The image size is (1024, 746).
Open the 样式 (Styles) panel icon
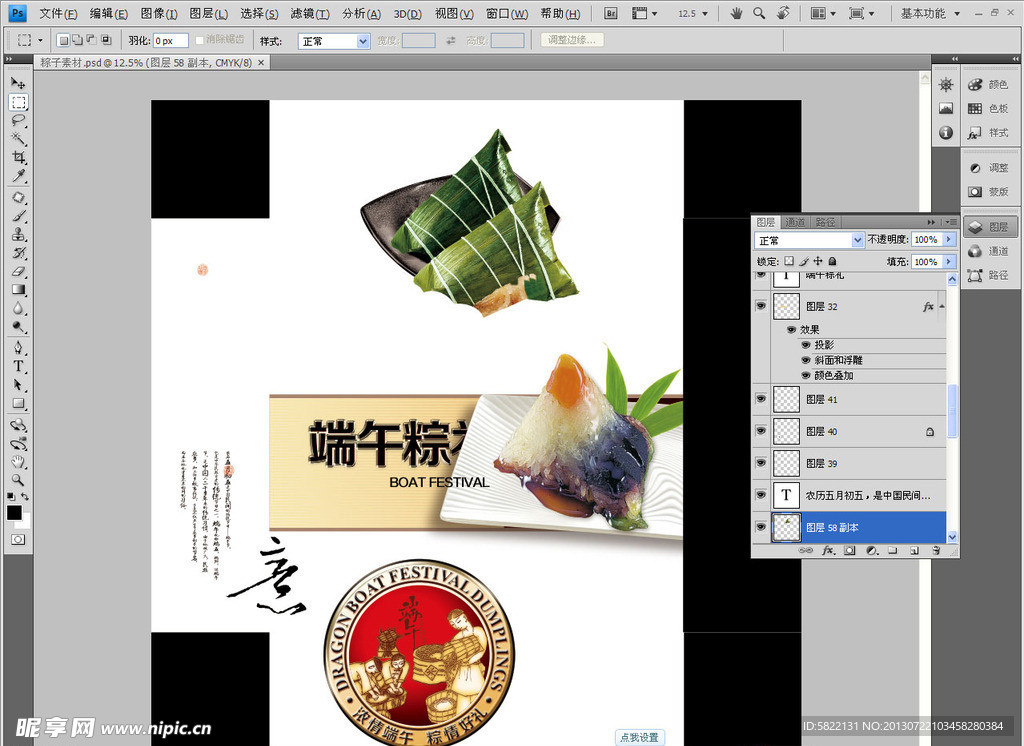pyautogui.click(x=975, y=132)
